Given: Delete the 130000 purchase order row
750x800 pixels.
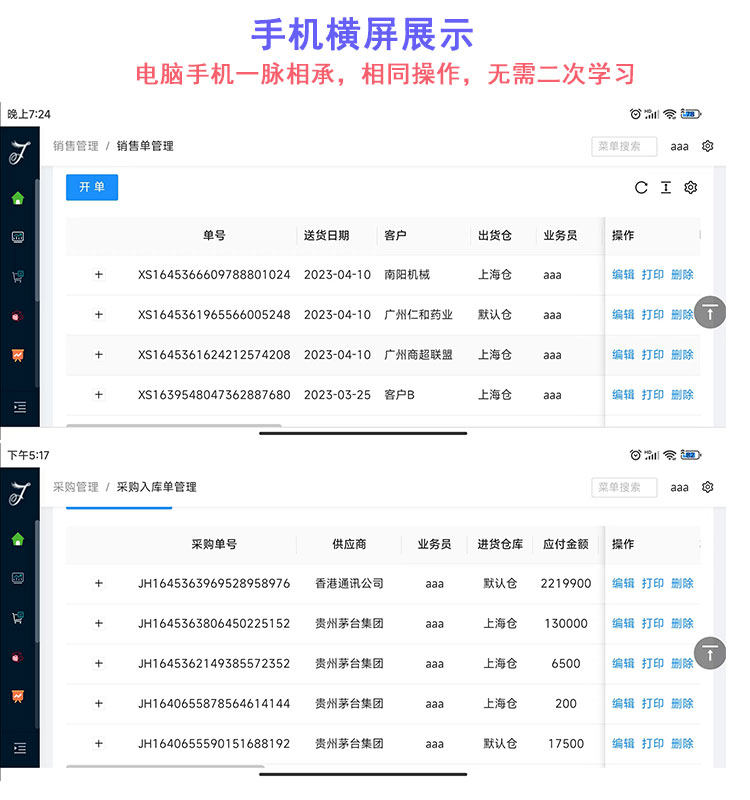Looking at the screenshot, I should tap(682, 623).
